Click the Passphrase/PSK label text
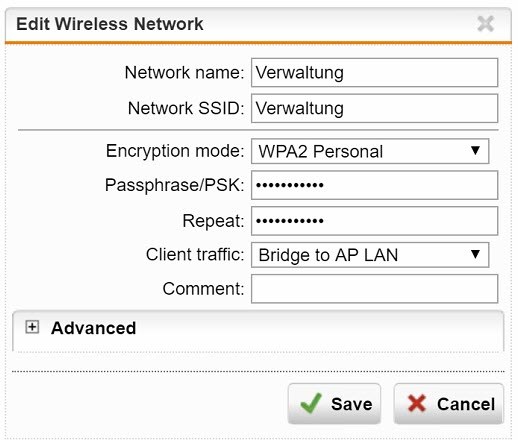 [174, 185]
